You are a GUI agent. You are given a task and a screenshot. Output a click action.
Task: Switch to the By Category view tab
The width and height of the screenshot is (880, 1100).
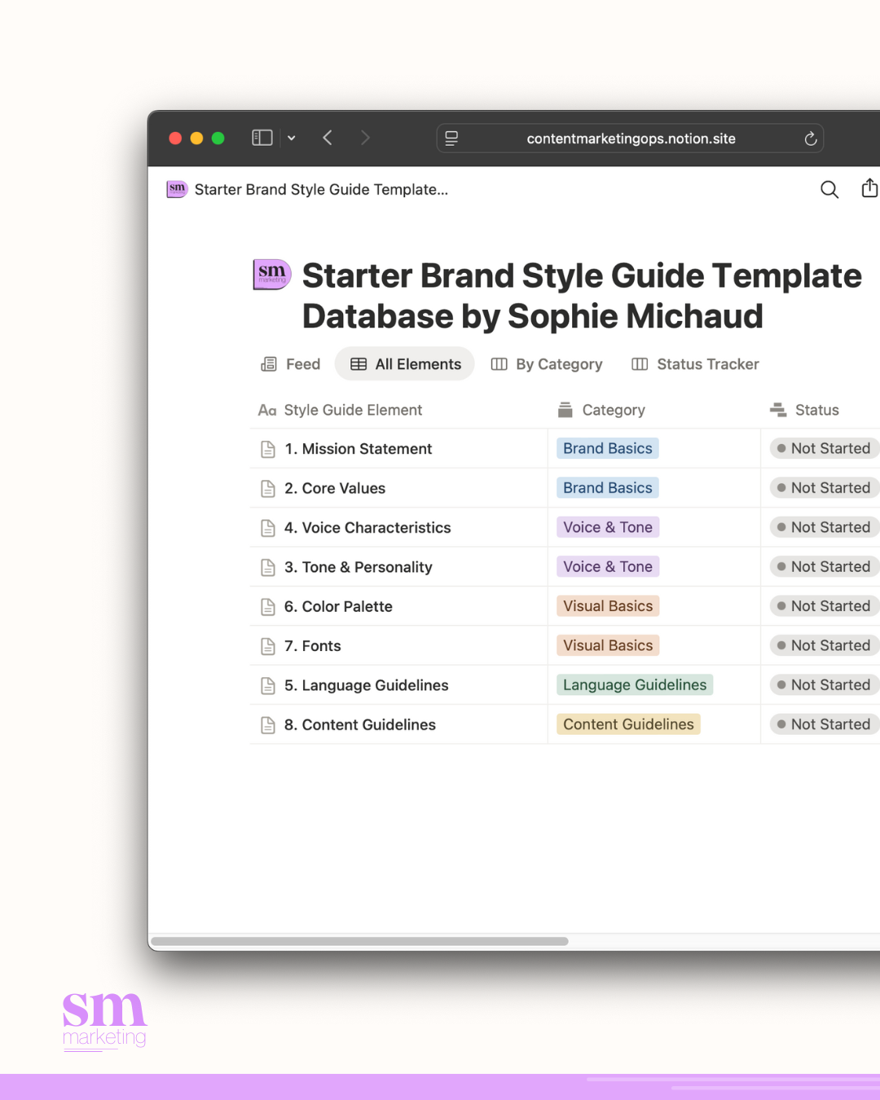click(547, 364)
